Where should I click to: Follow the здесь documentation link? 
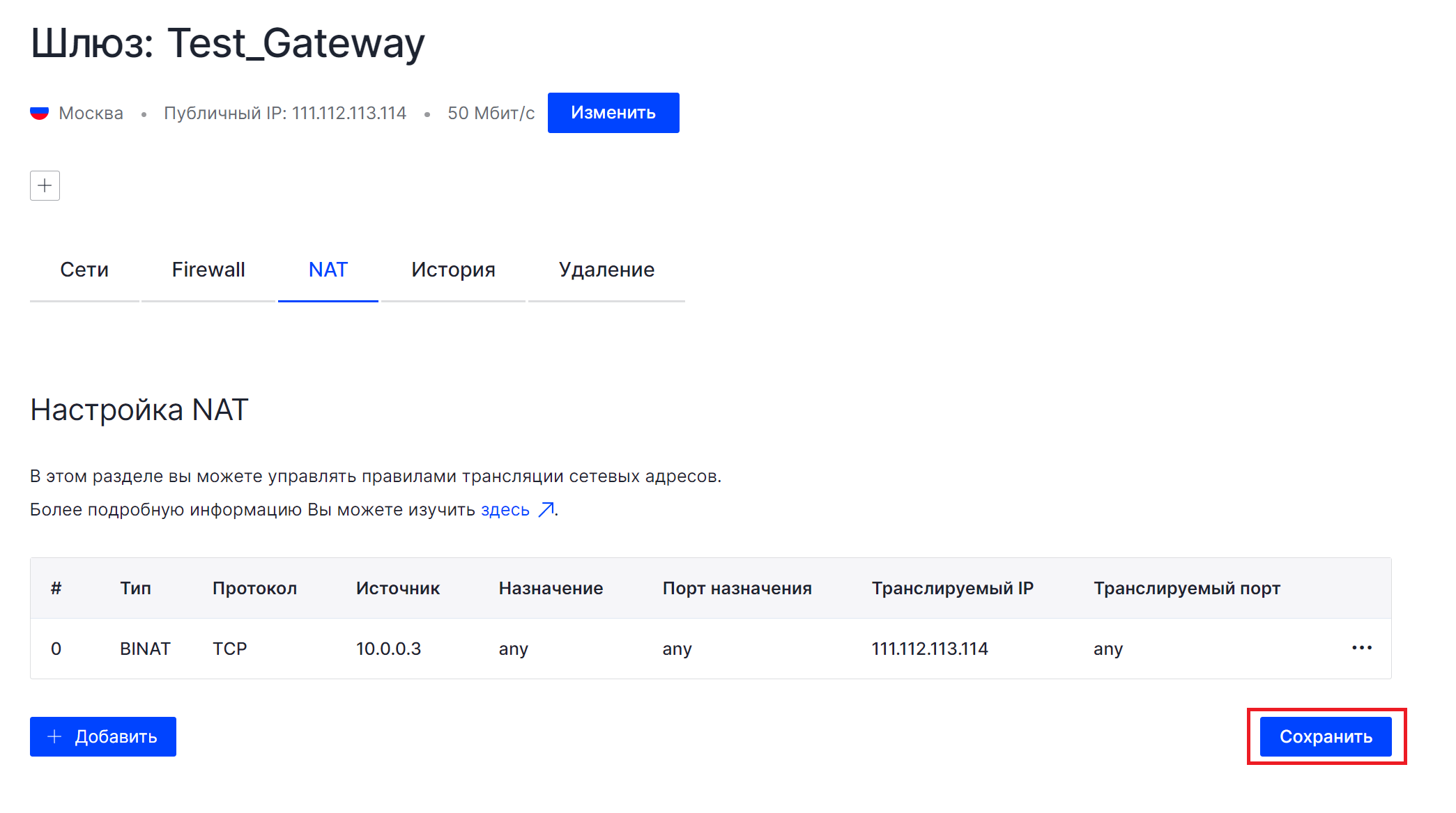(505, 510)
